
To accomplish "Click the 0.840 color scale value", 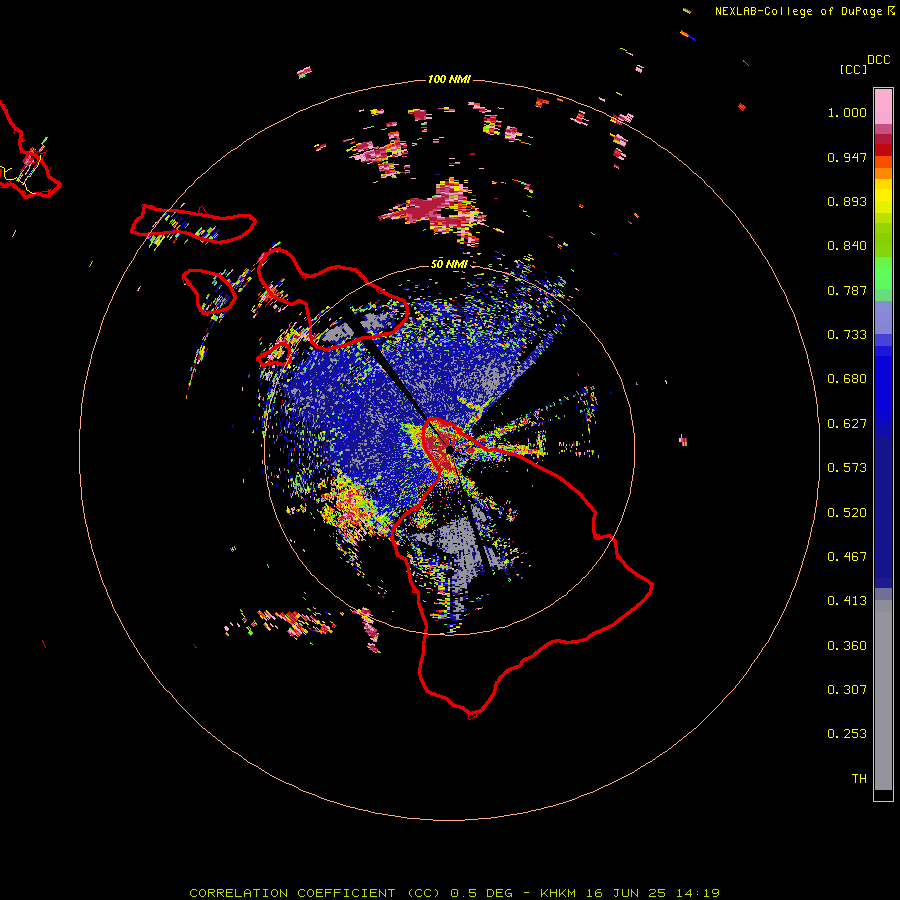I will (847, 246).
